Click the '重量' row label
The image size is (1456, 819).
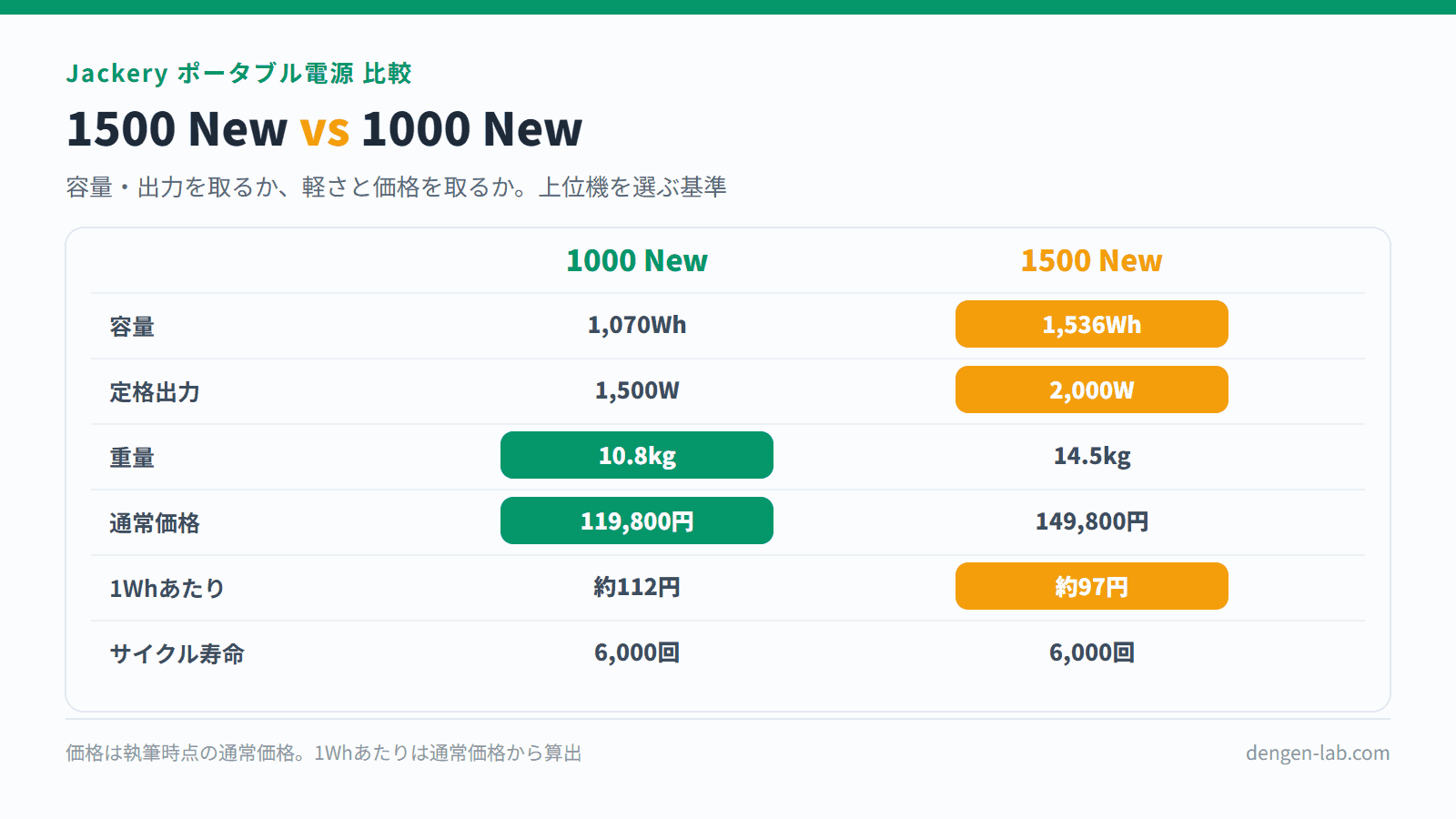(132, 457)
